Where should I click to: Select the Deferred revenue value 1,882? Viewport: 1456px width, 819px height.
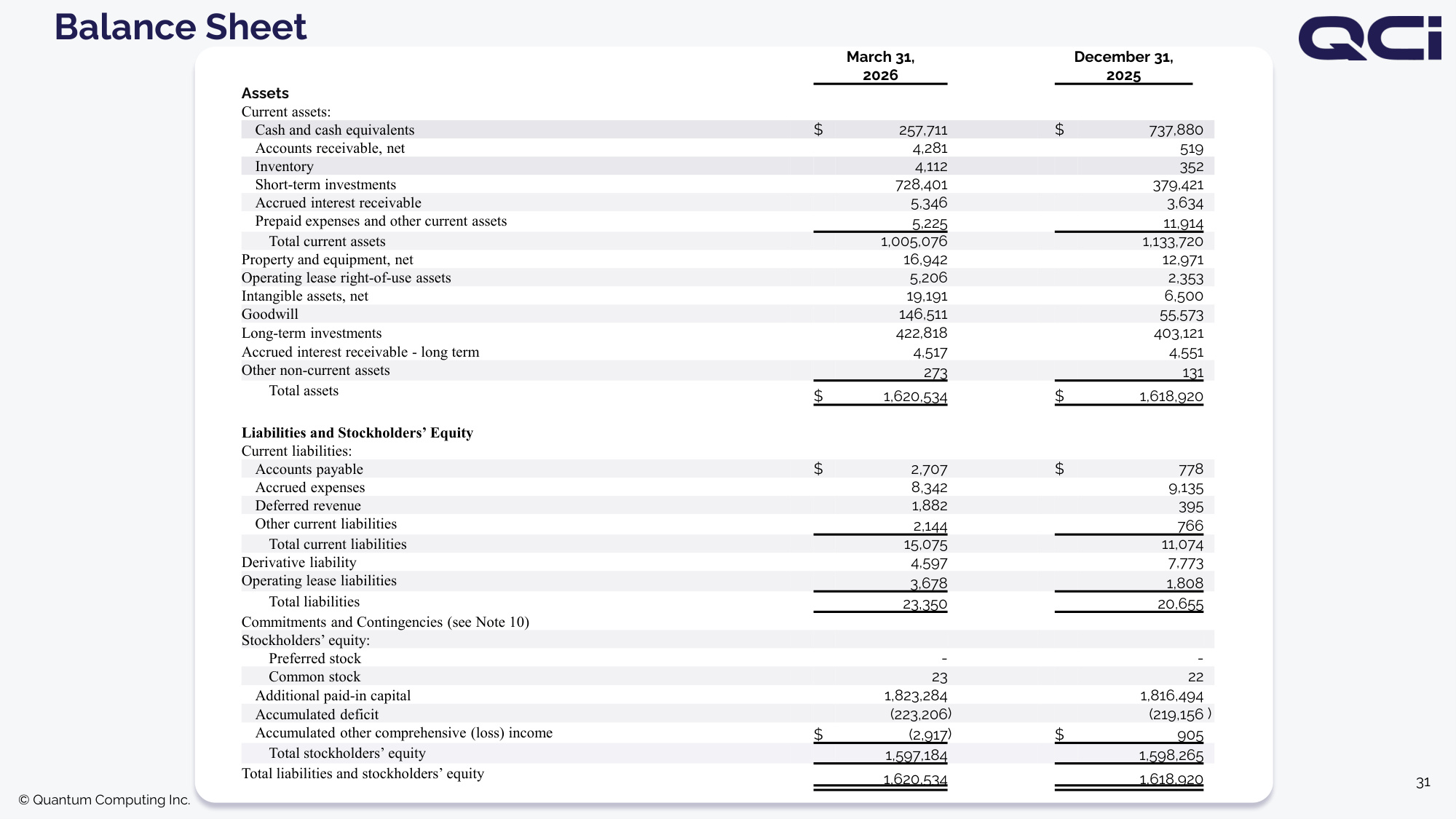tap(929, 505)
